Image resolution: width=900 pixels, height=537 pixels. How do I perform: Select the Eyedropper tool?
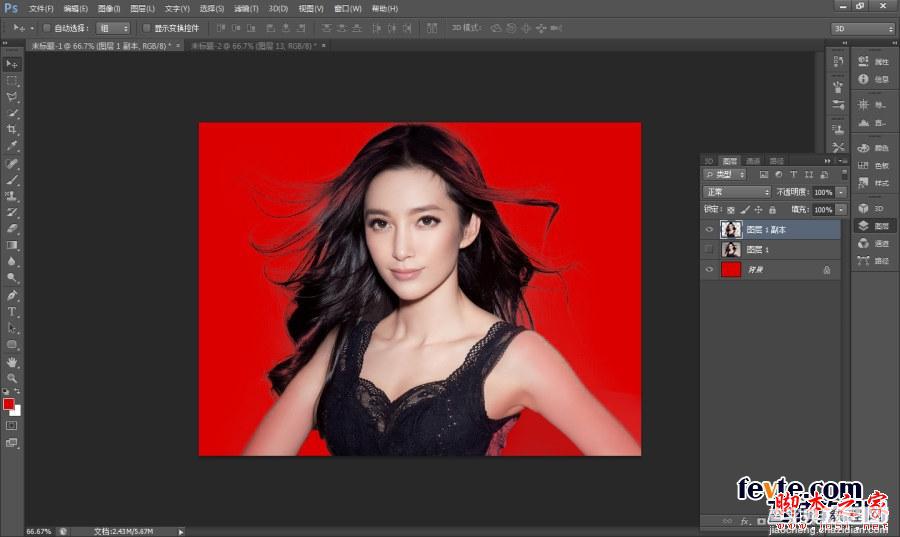pos(11,146)
